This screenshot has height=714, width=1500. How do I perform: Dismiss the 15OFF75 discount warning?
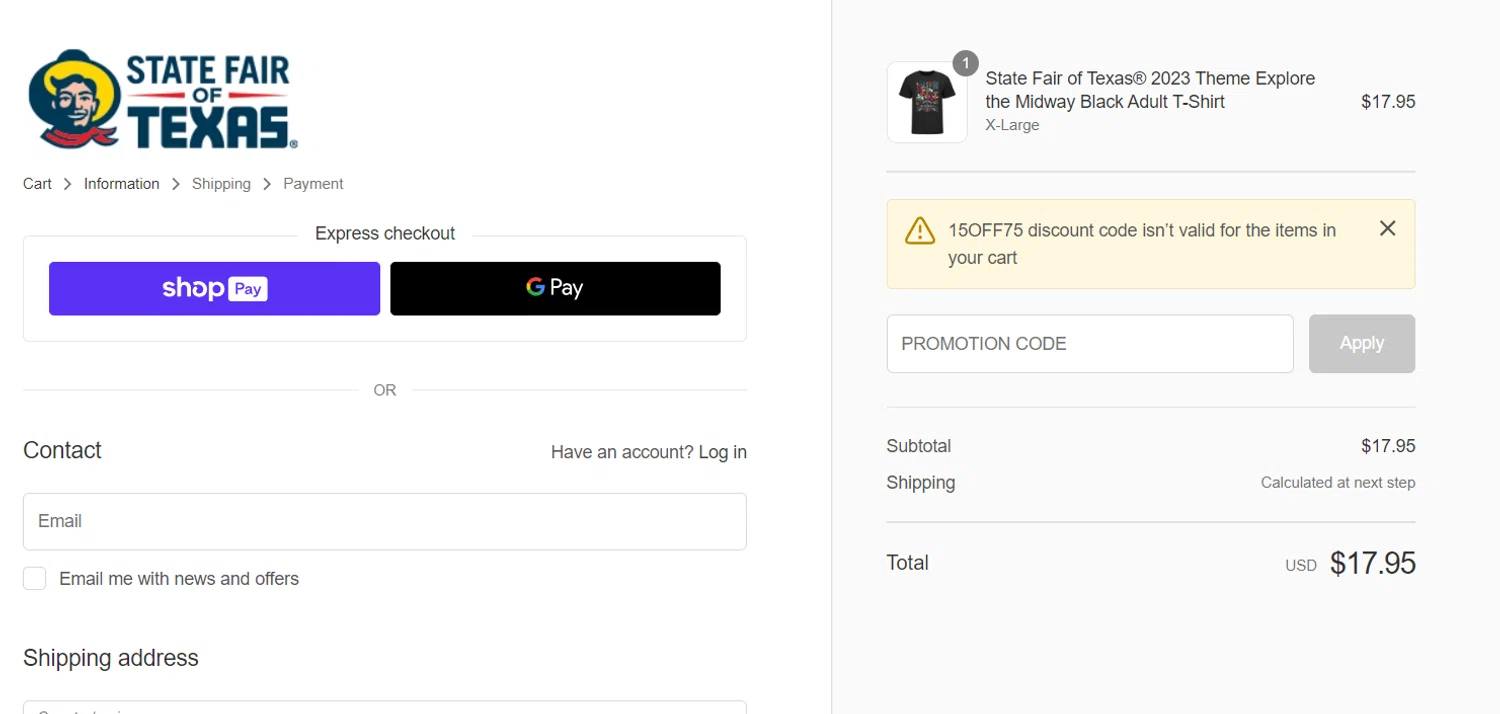(1387, 229)
